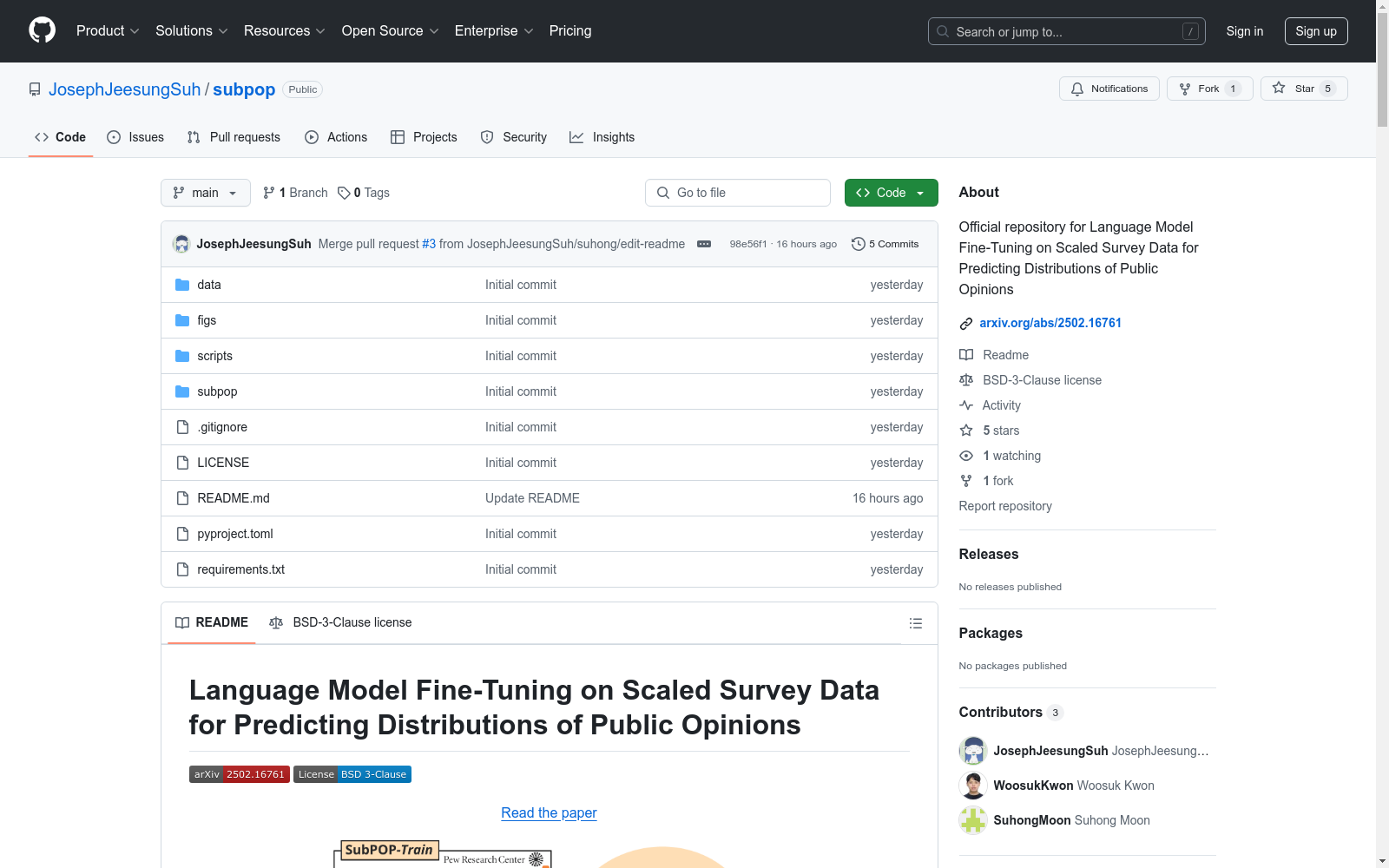Open the Projects tab
The height and width of the screenshot is (868, 1389).
coord(424,137)
